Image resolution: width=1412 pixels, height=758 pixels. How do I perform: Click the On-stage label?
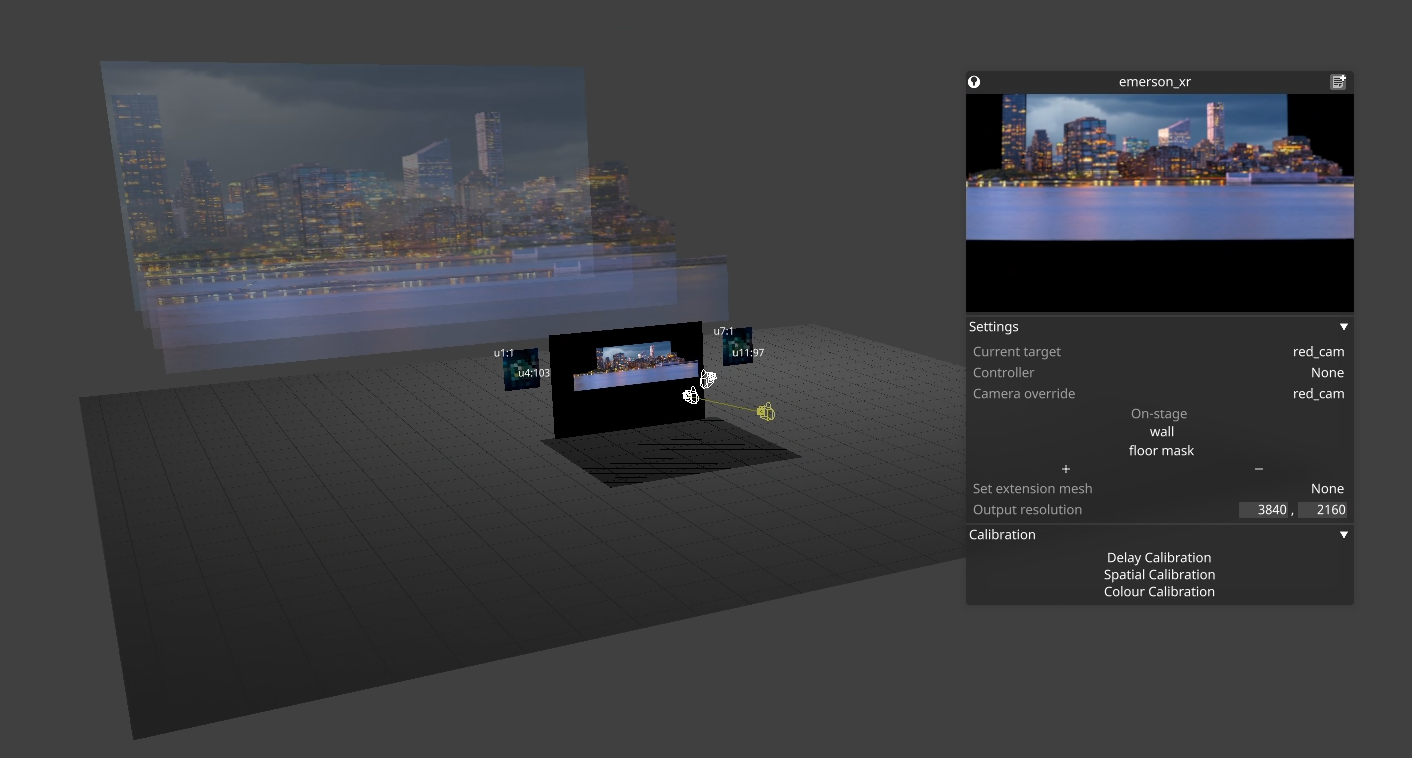pos(1159,414)
